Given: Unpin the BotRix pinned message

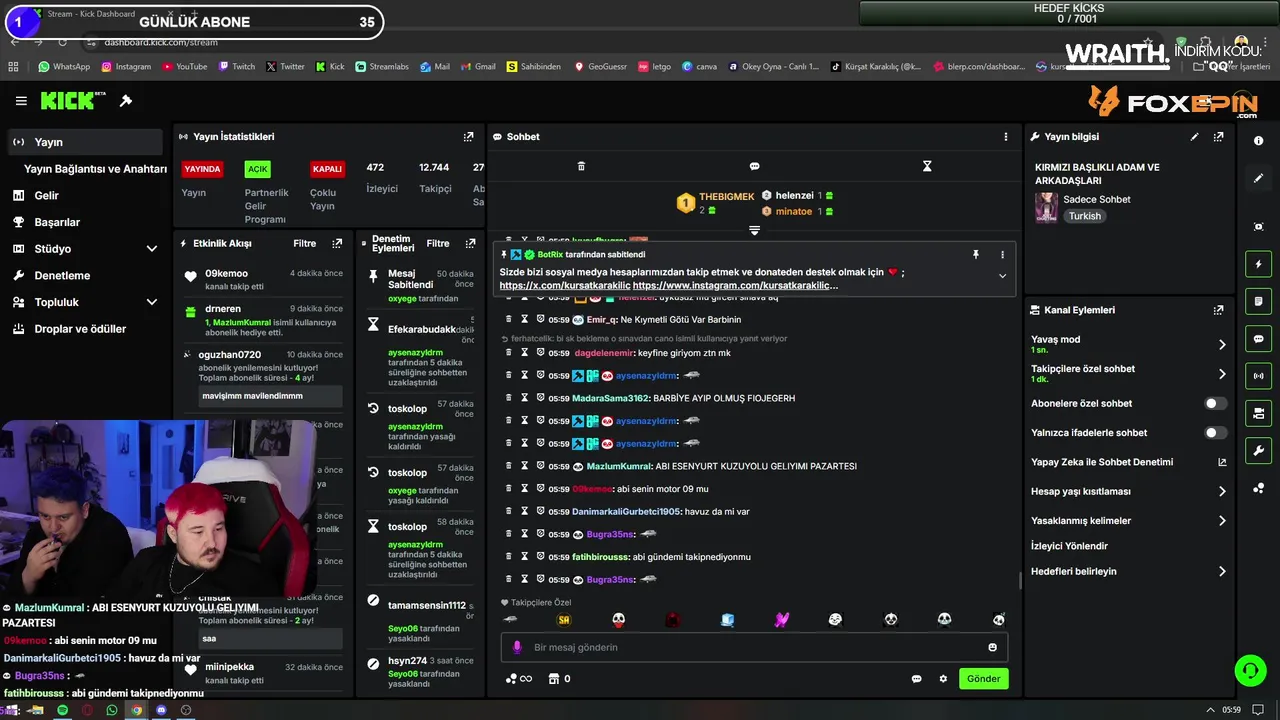Looking at the screenshot, I should (976, 255).
